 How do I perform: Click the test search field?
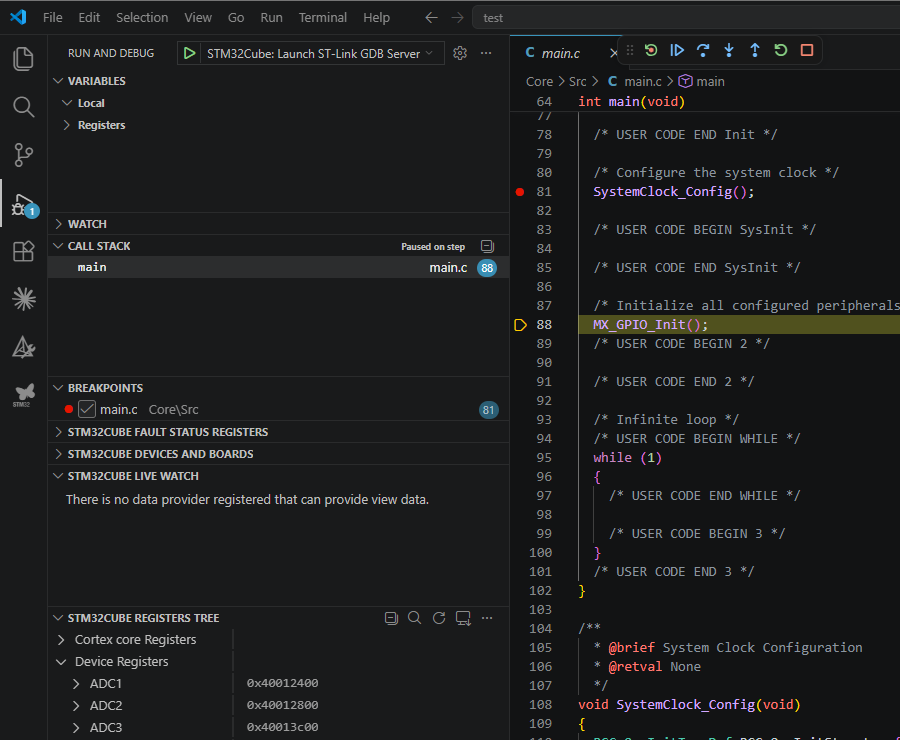pyautogui.click(x=686, y=18)
